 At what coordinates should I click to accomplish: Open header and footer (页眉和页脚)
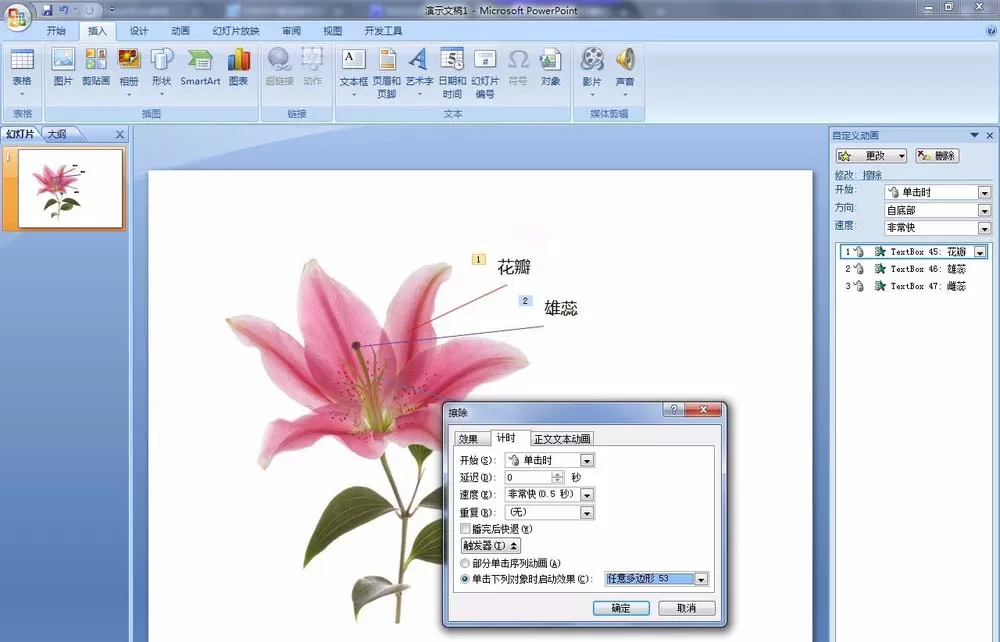click(x=386, y=73)
